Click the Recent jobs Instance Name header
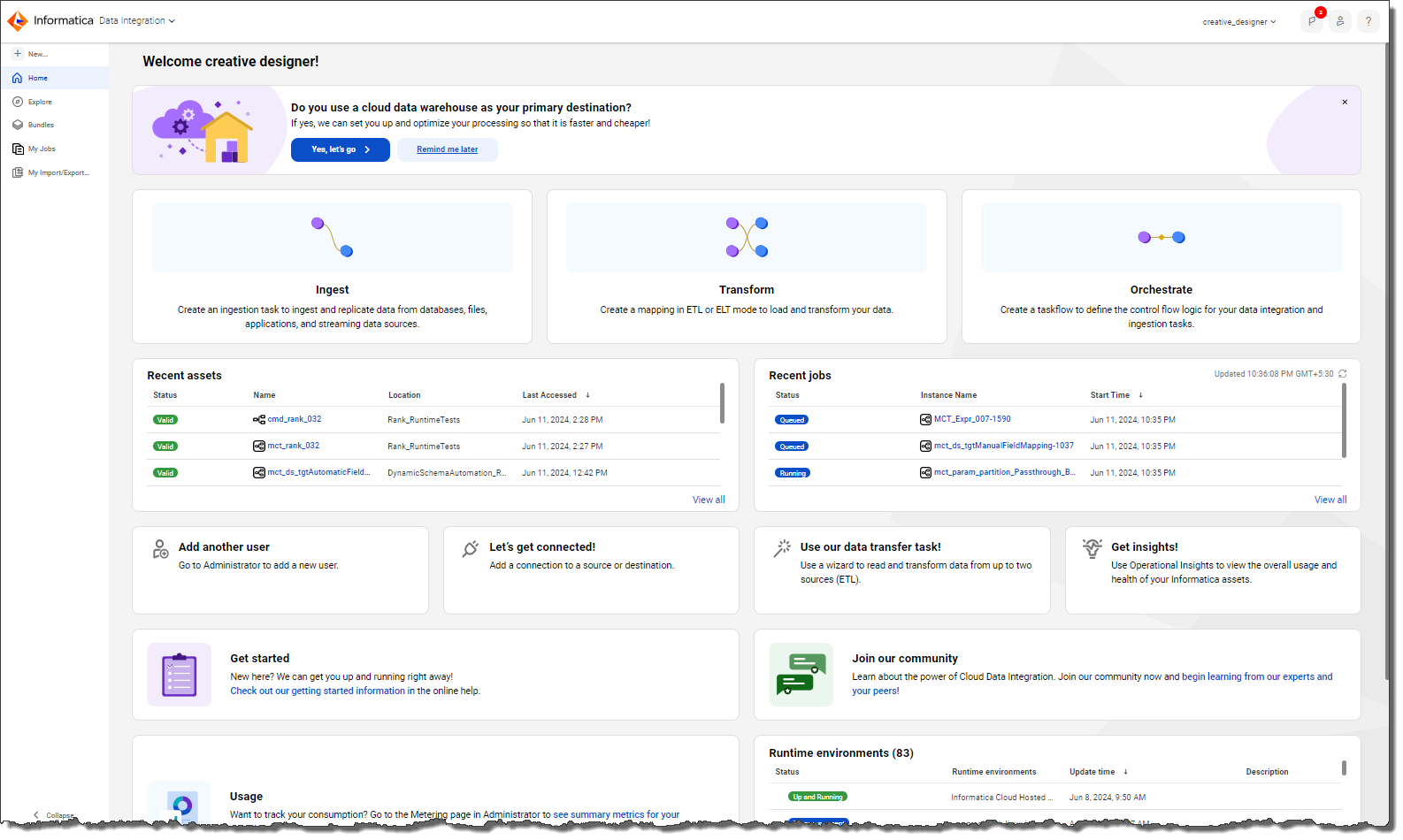Image resolution: width=1403 pixels, height=840 pixels. click(x=948, y=395)
